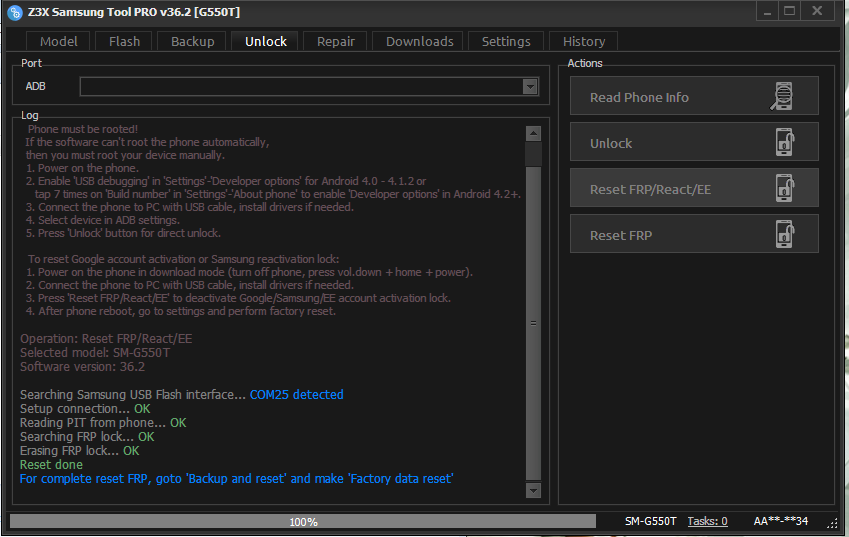Image resolution: width=849 pixels, height=537 pixels.
Task: Click the magnifier phone icon on Read Phone Info
Action: click(782, 96)
